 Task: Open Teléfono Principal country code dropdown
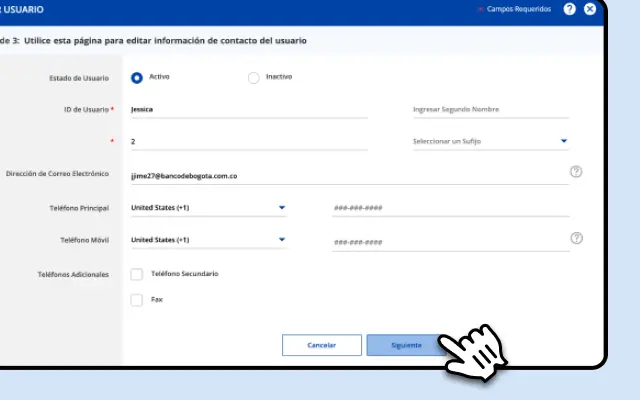(x=209, y=208)
